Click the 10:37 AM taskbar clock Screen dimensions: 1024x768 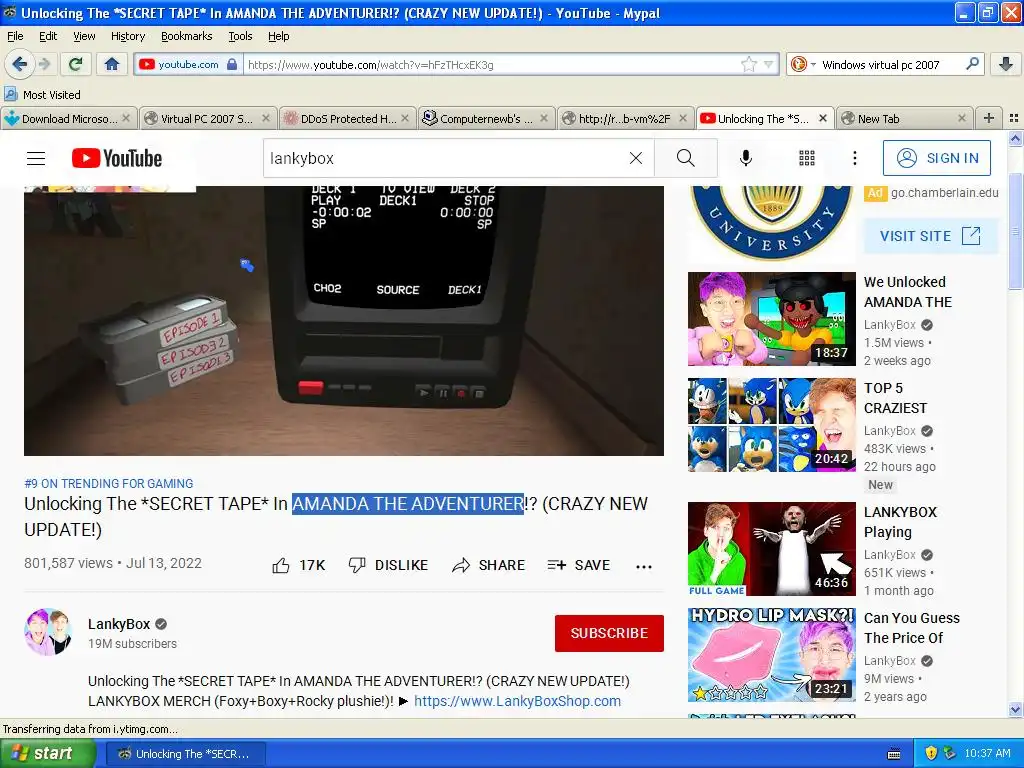[x=987, y=754]
